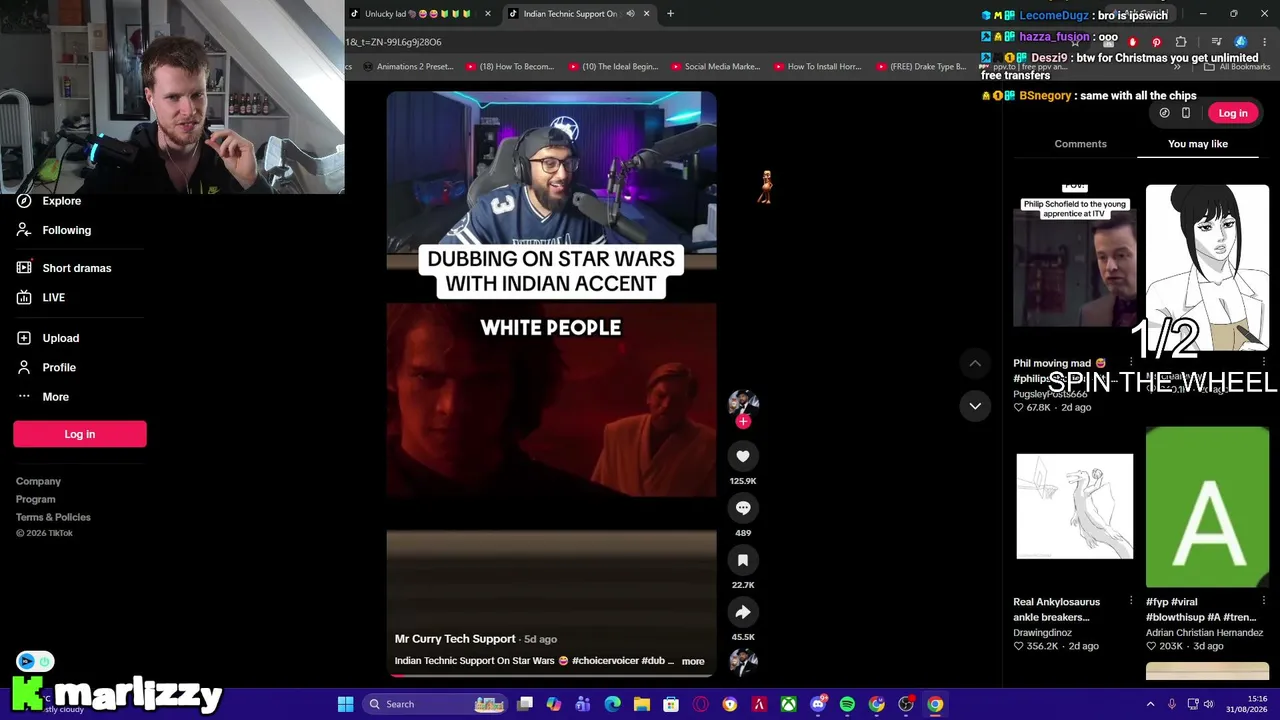Screen dimensions: 1280x720
Task: Open Discord from the taskbar
Action: [x=818, y=704]
